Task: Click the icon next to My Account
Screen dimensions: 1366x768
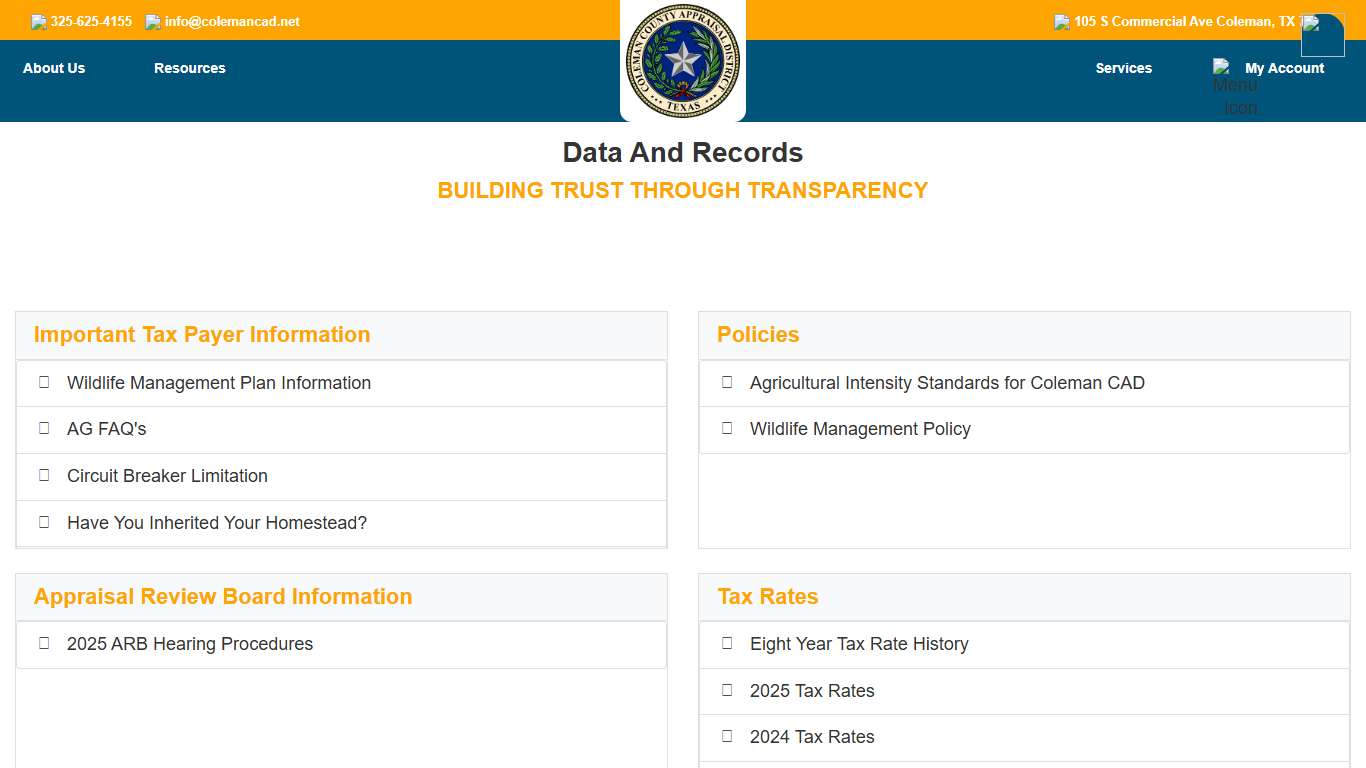Action: 1222,67
